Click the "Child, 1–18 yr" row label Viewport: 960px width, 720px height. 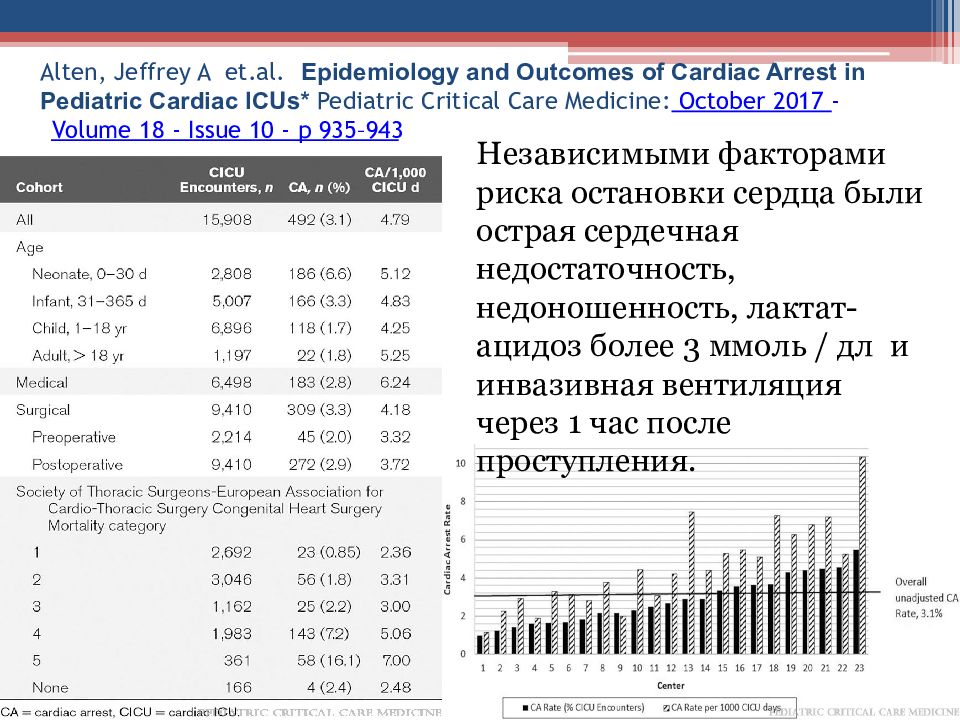pos(80,329)
